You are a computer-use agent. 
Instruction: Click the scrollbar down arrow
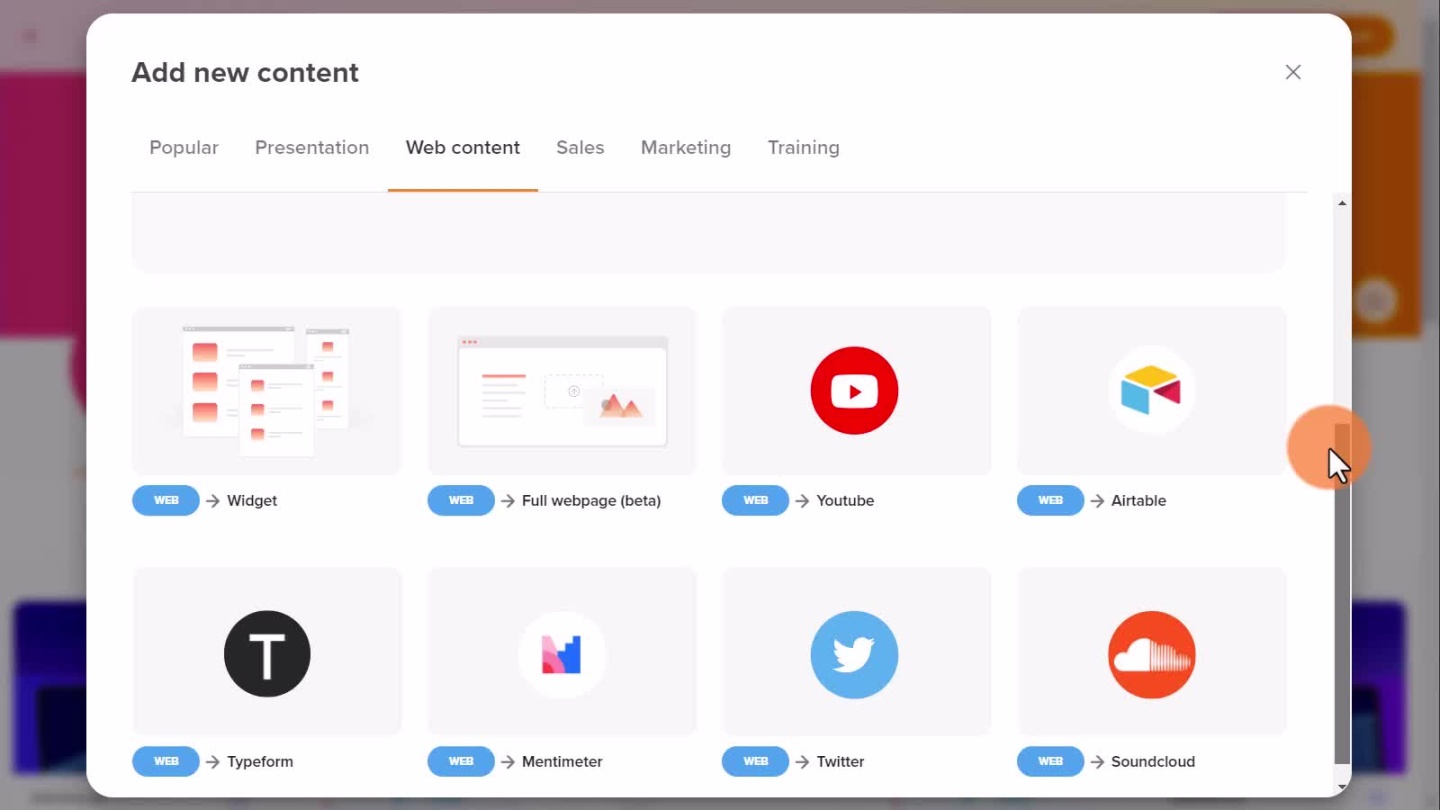[1342, 787]
